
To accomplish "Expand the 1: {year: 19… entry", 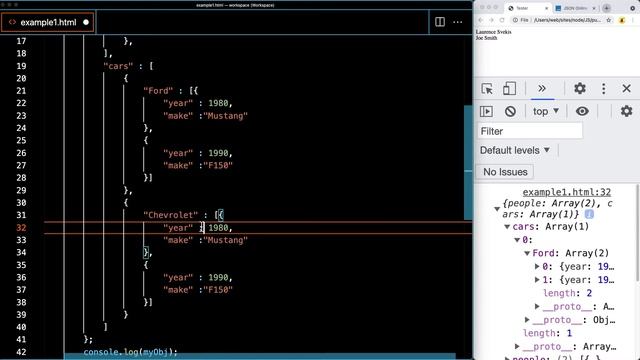I will click(537, 280).
